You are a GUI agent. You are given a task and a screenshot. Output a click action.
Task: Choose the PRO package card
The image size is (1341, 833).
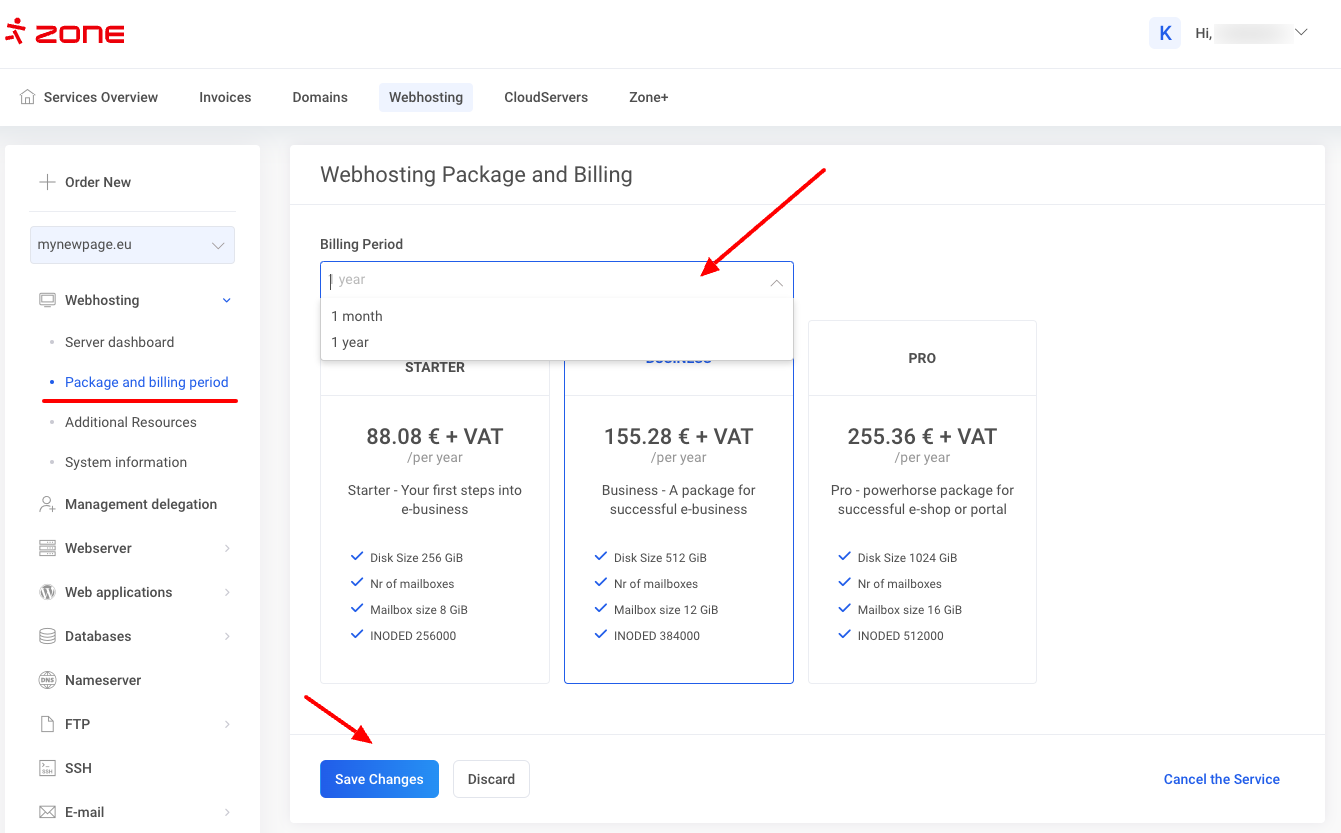tap(922, 500)
